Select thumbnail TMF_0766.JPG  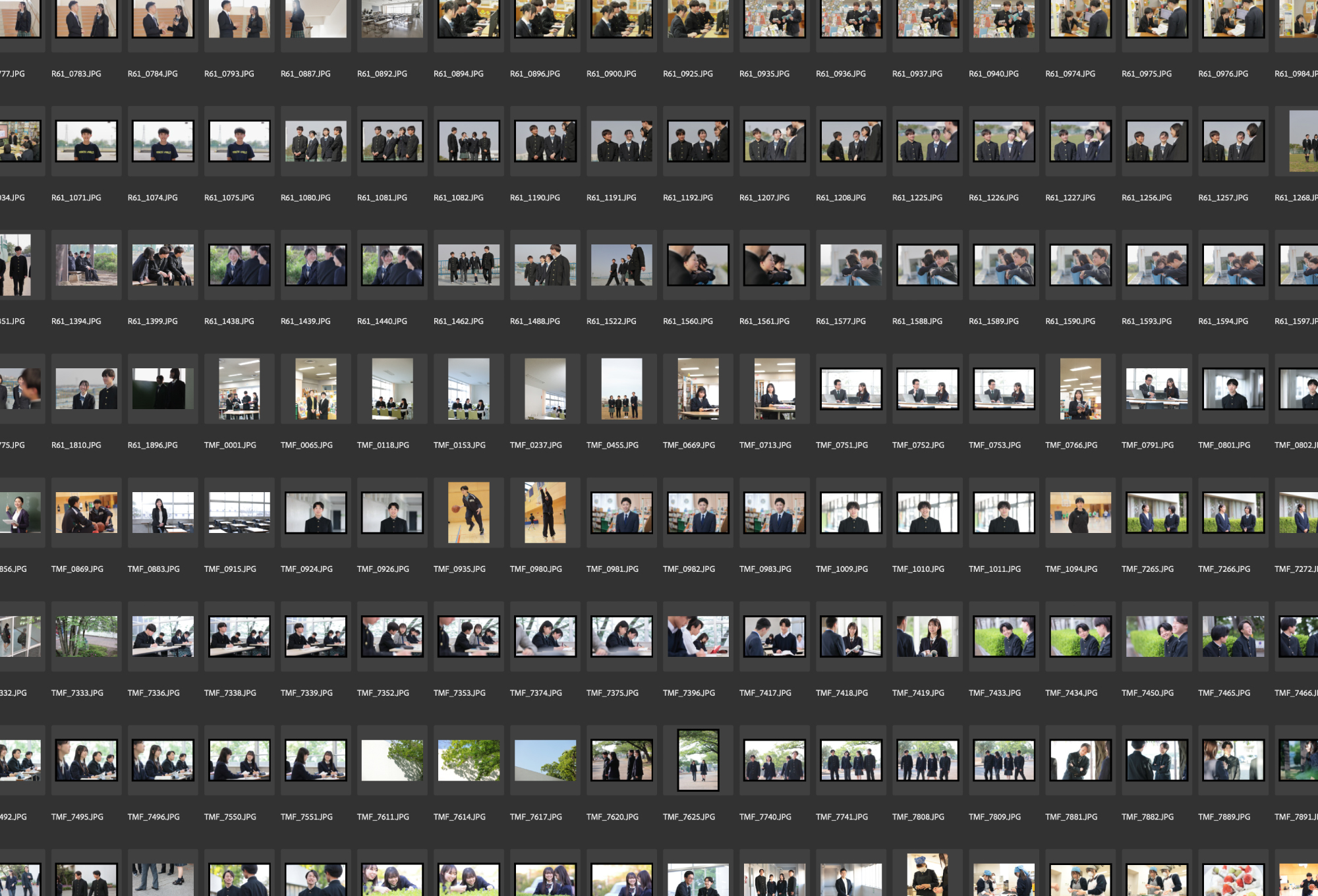pos(1080,389)
